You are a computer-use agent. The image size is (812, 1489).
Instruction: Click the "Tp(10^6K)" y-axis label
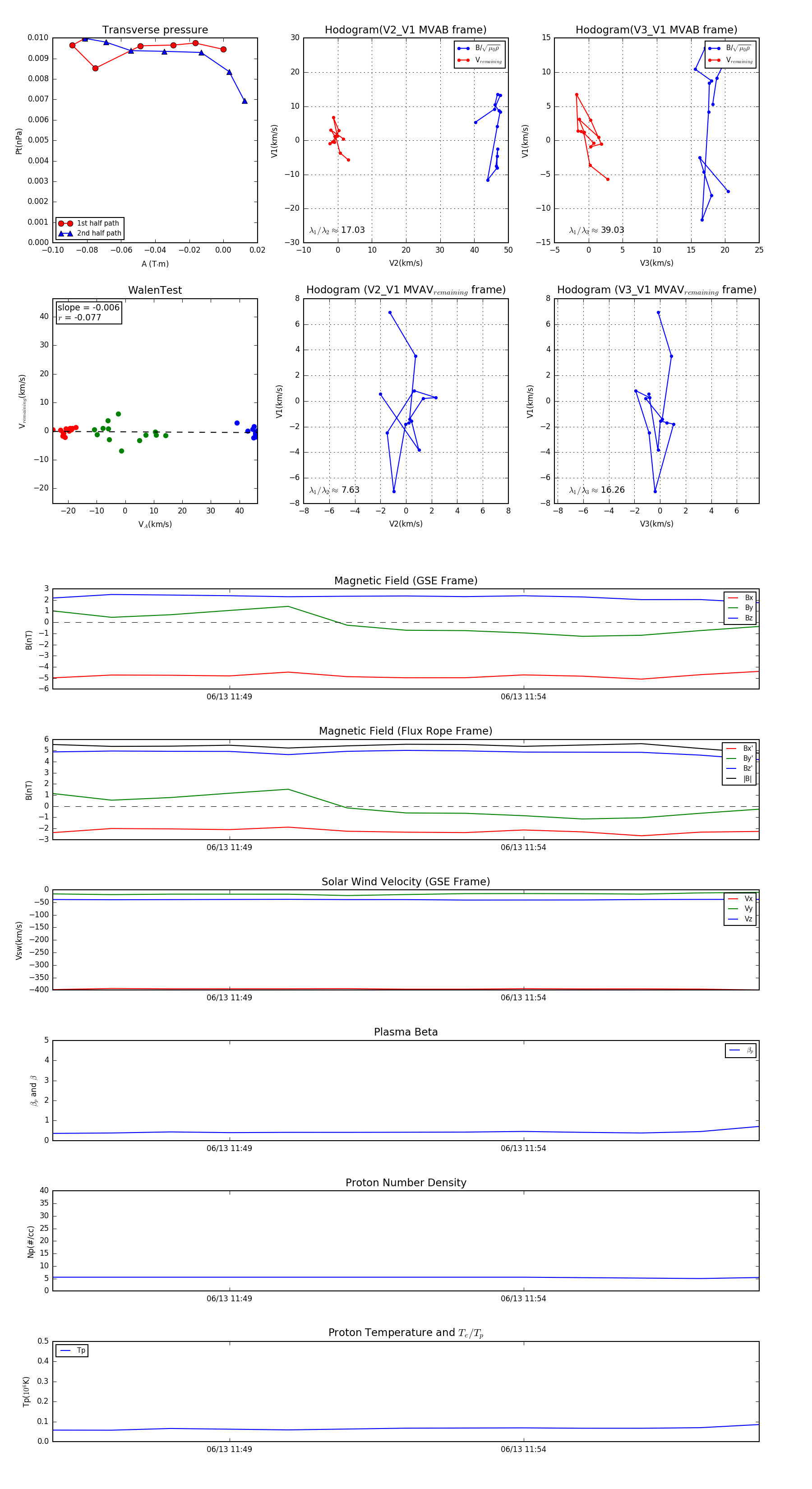[x=26, y=1392]
